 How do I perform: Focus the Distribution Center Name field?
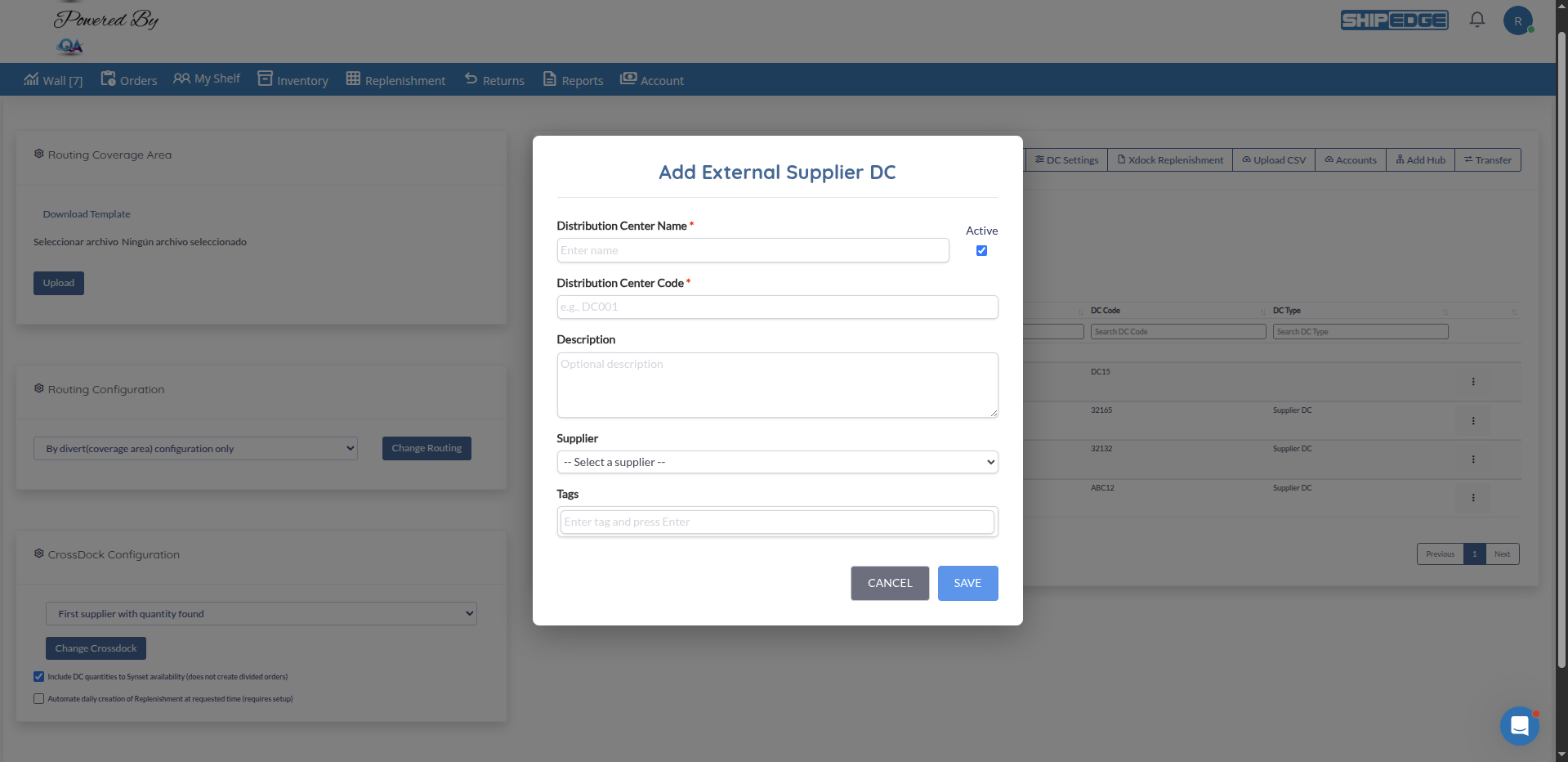click(x=753, y=250)
